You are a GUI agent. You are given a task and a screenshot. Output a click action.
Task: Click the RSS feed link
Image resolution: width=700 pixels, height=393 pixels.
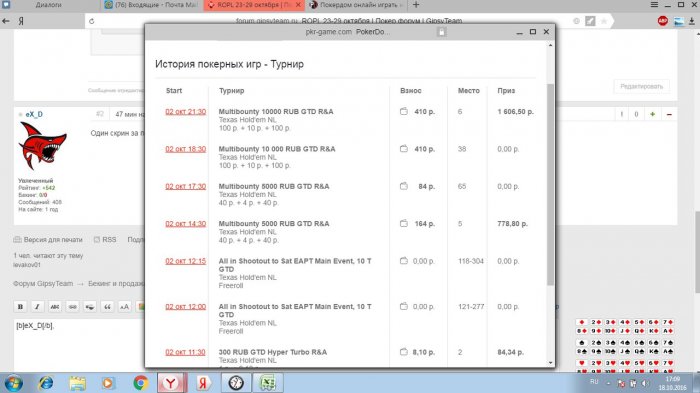tap(109, 240)
